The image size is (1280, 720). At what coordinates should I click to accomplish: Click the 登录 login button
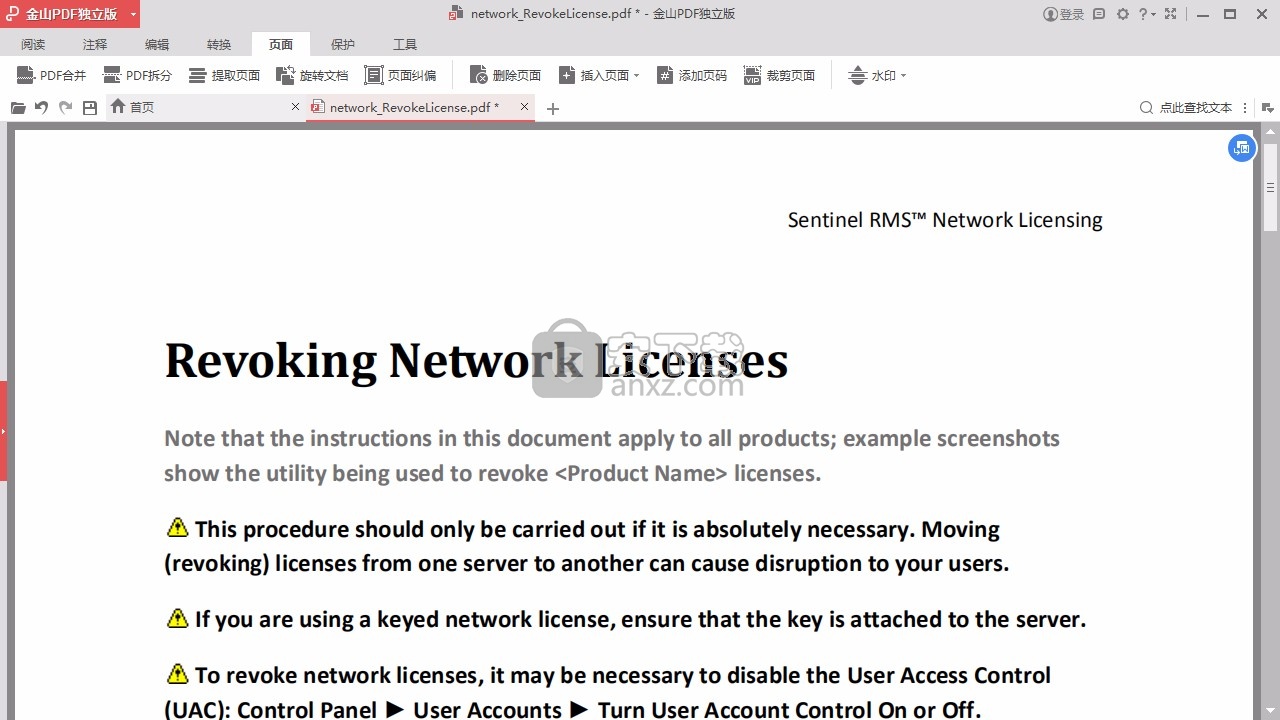point(1064,14)
